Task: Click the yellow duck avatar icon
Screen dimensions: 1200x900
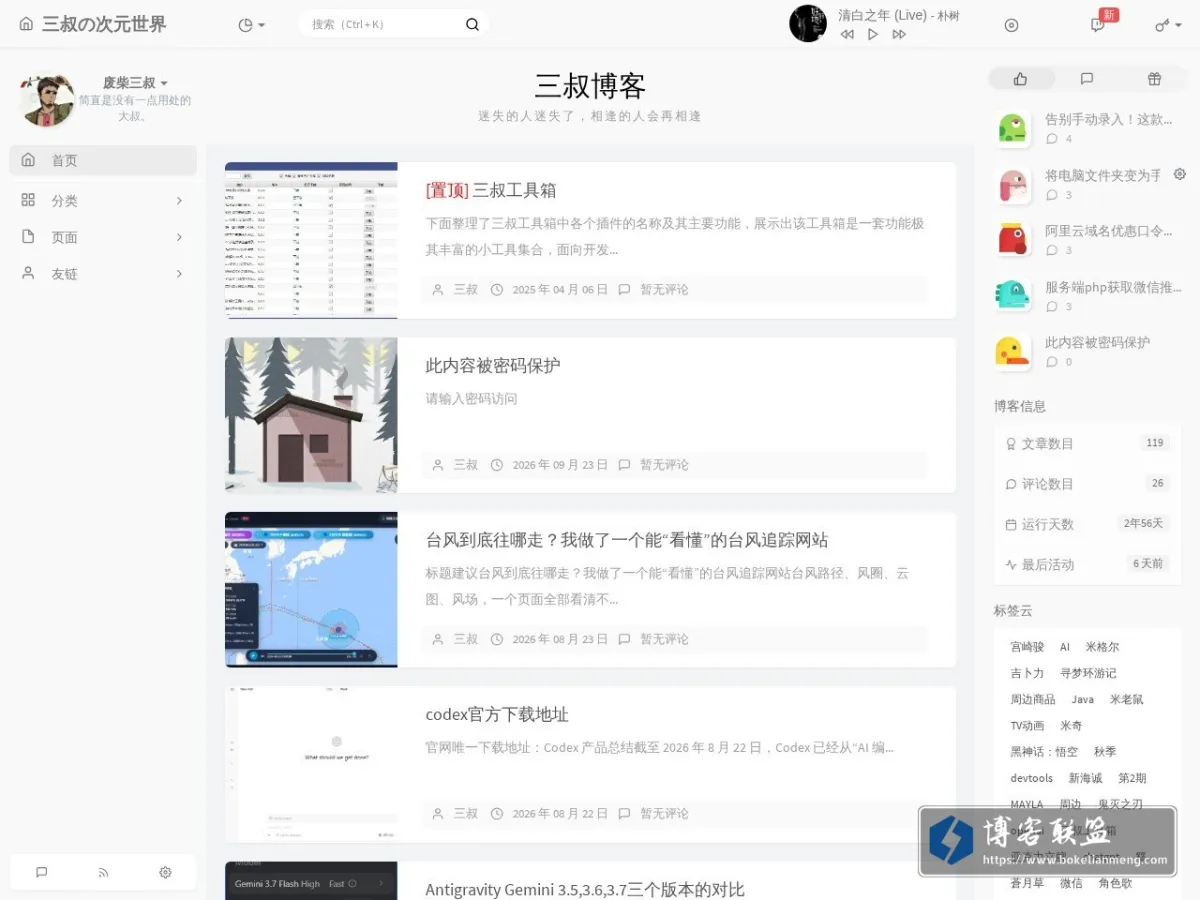Action: (1013, 351)
